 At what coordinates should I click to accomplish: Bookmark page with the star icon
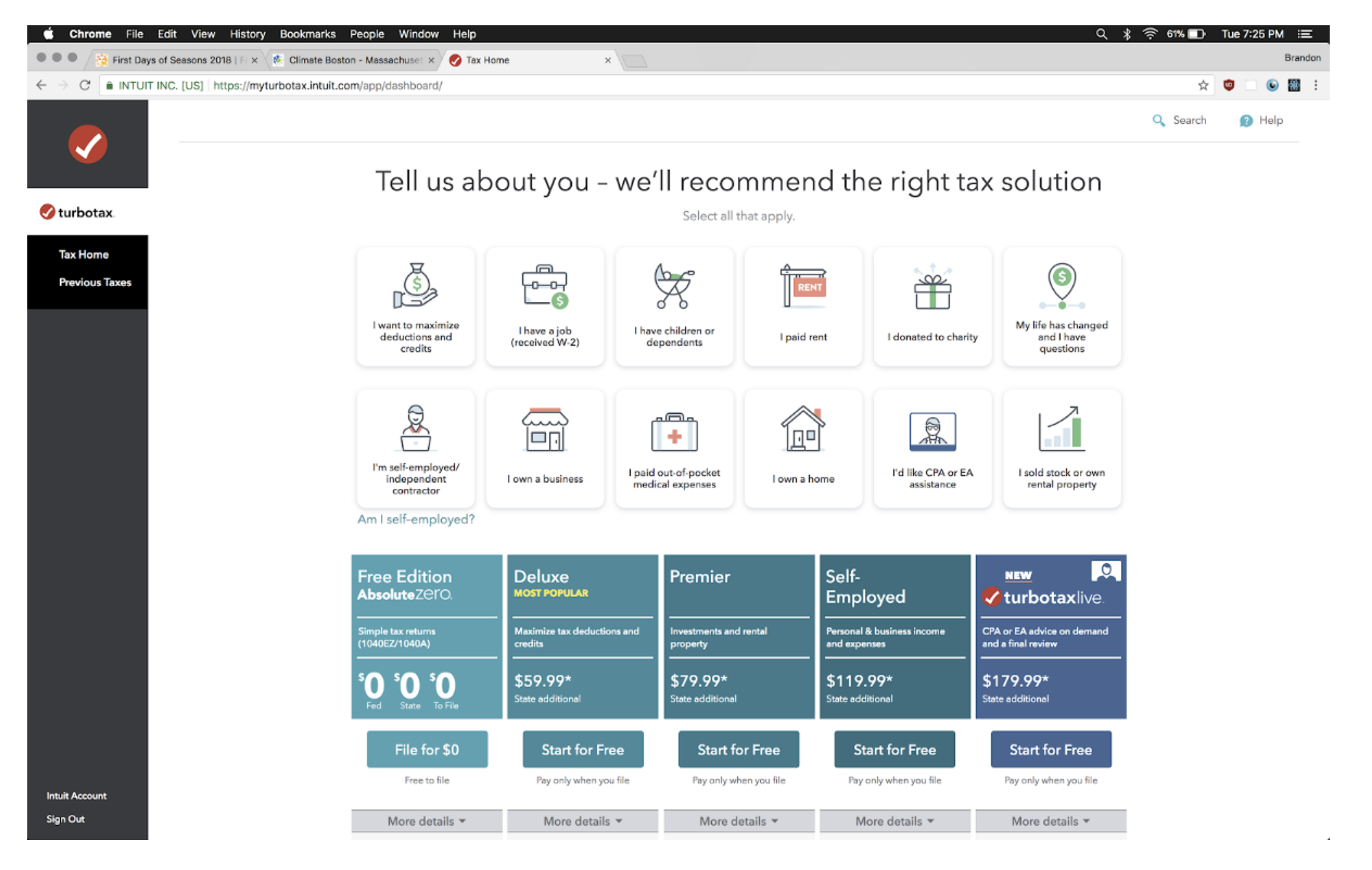pyautogui.click(x=1203, y=85)
